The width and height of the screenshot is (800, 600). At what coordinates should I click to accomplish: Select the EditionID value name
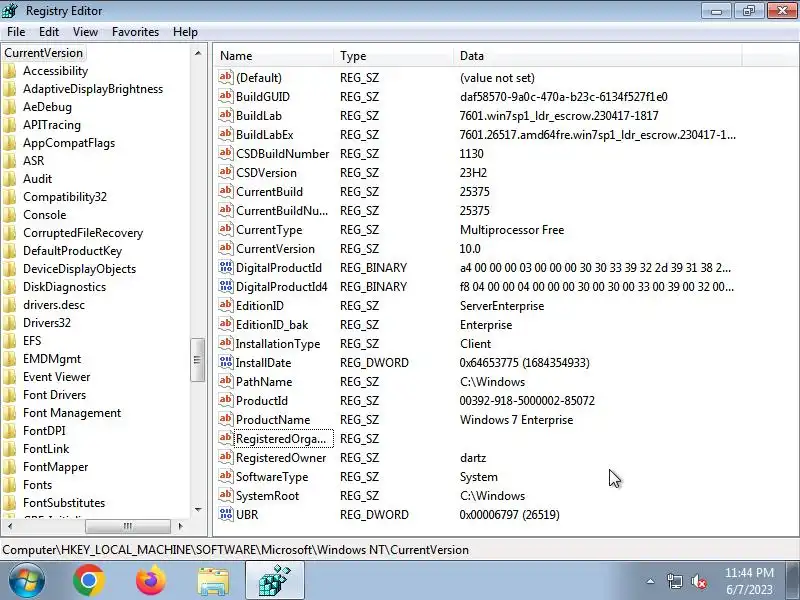coord(260,306)
